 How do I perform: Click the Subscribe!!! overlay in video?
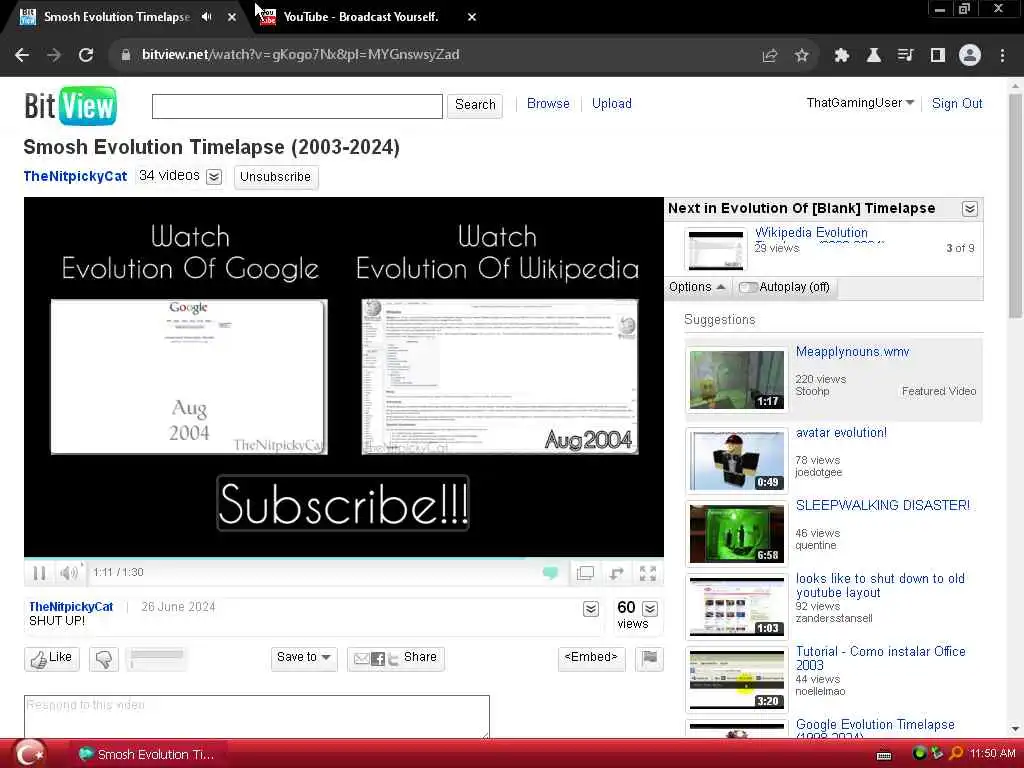(x=343, y=503)
